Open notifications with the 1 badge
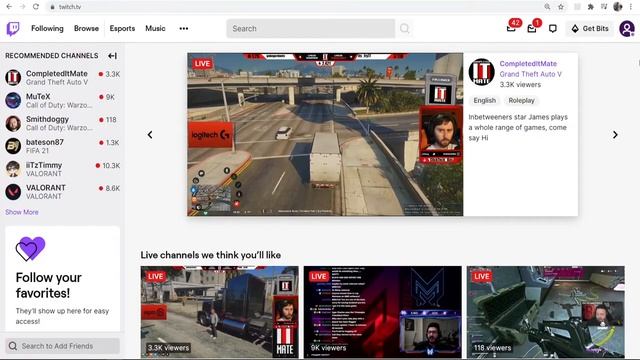 click(533, 28)
